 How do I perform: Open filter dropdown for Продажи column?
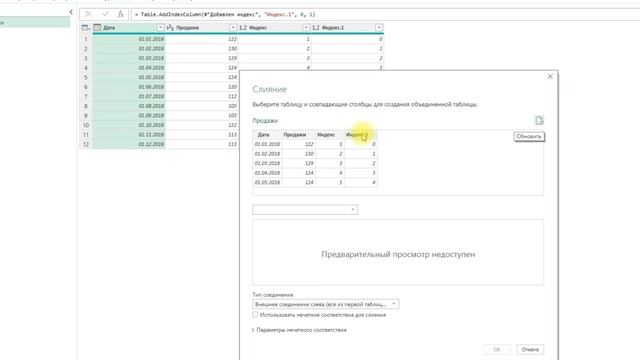click(x=233, y=28)
